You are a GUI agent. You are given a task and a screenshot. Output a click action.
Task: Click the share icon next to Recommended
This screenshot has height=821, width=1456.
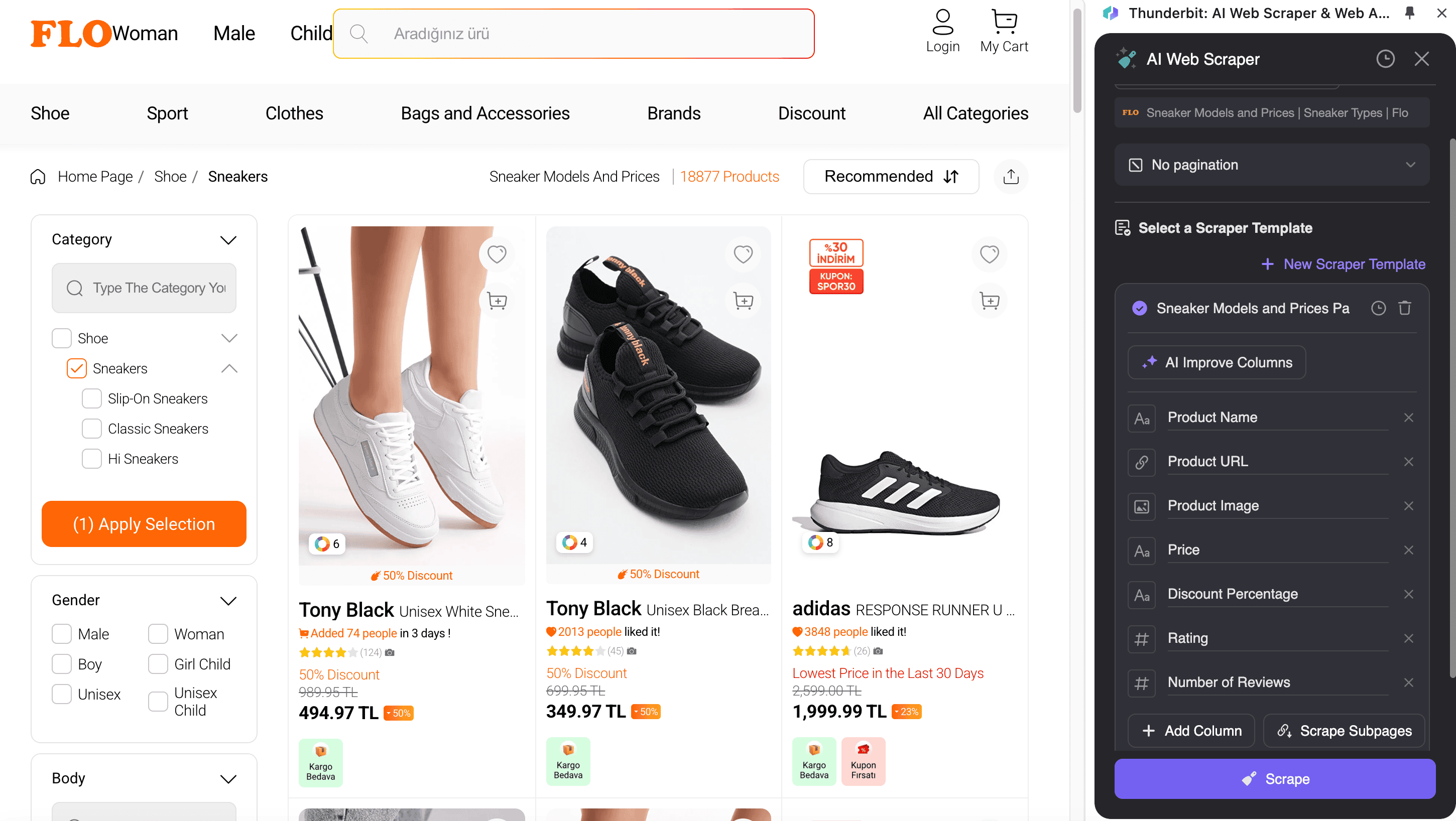coord(1011,177)
